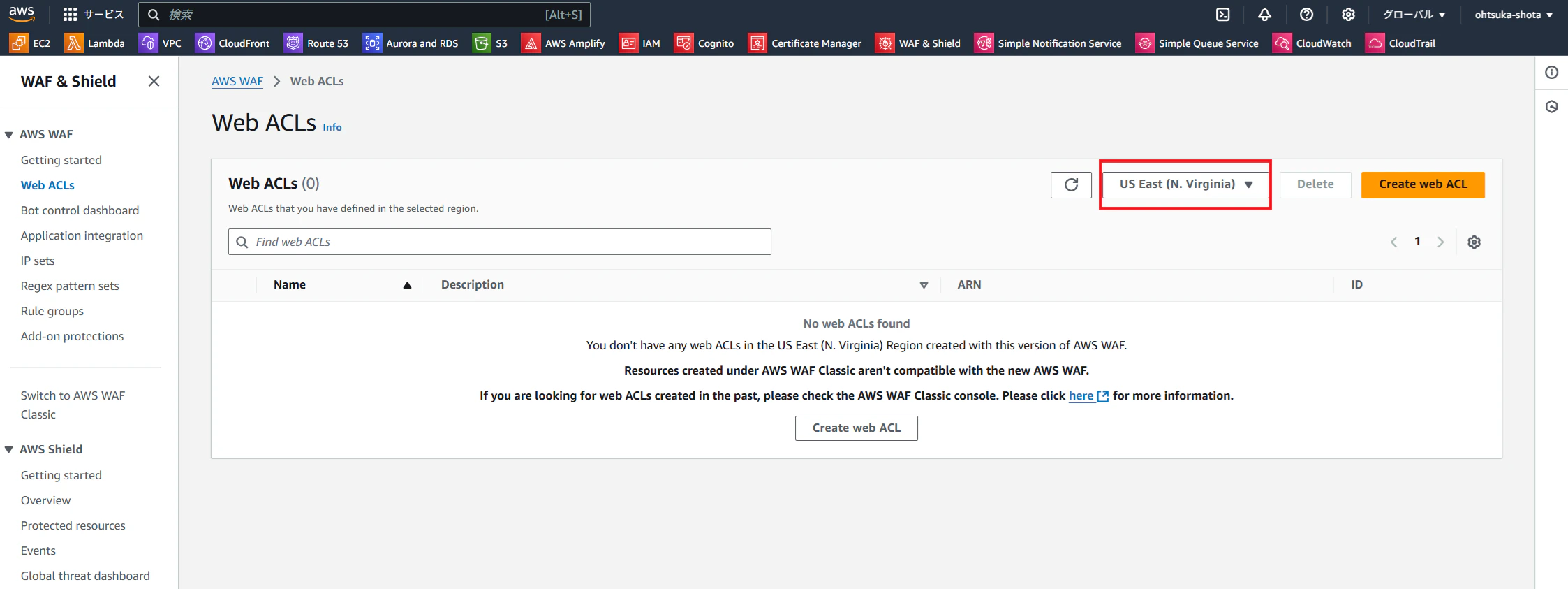Open Getting started under AWS Shield
The width and height of the screenshot is (1568, 589).
61,475
